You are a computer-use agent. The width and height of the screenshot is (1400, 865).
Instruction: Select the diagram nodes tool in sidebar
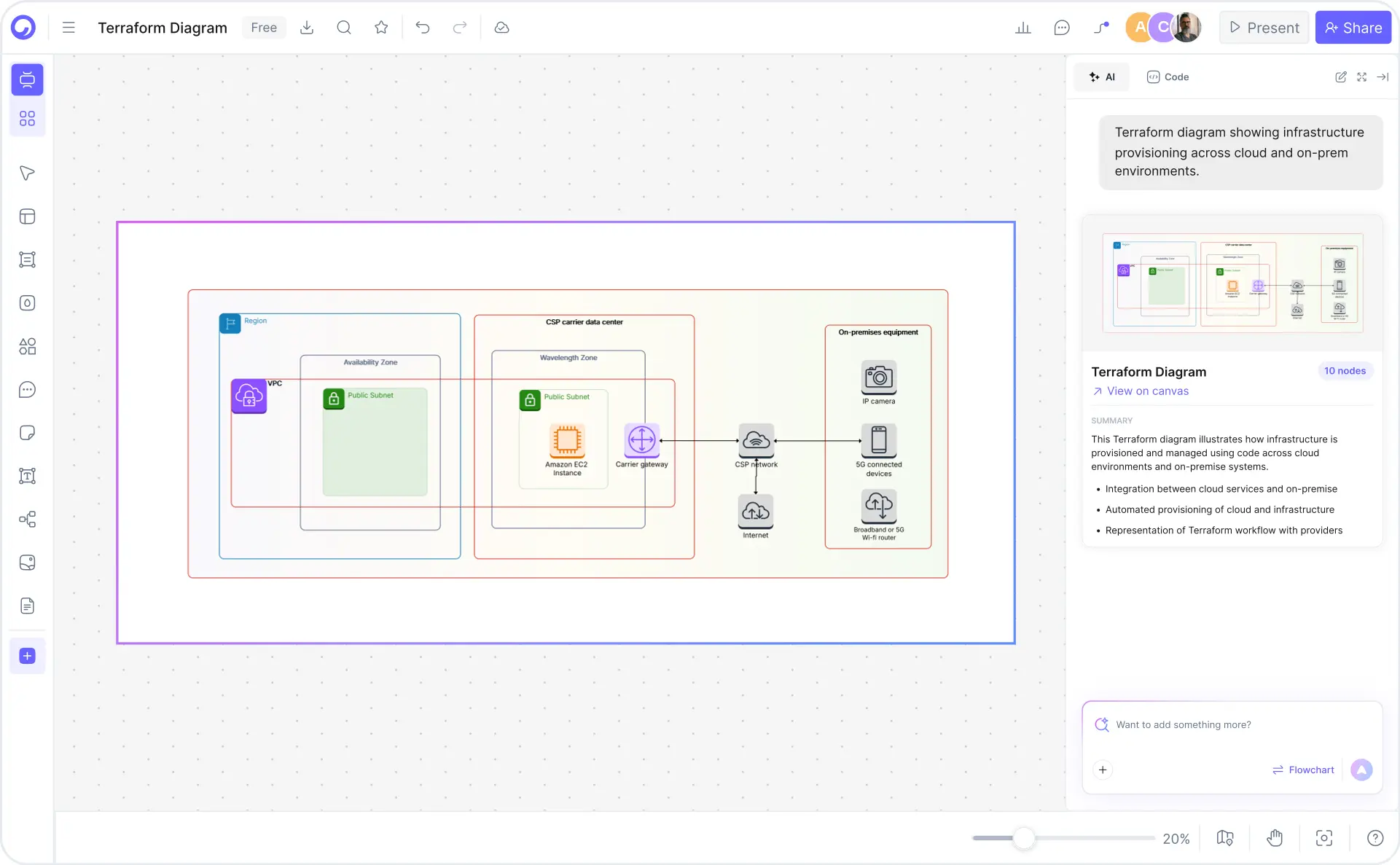pos(27,520)
